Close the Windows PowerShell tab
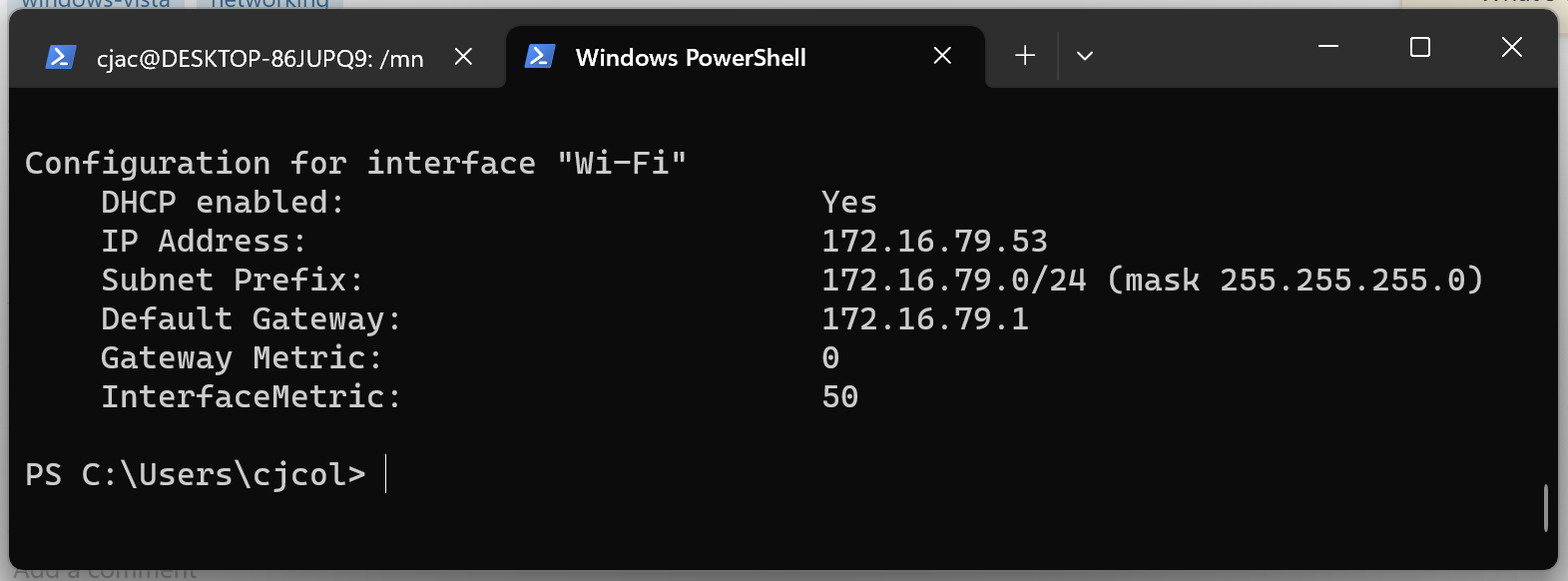 pos(942,56)
